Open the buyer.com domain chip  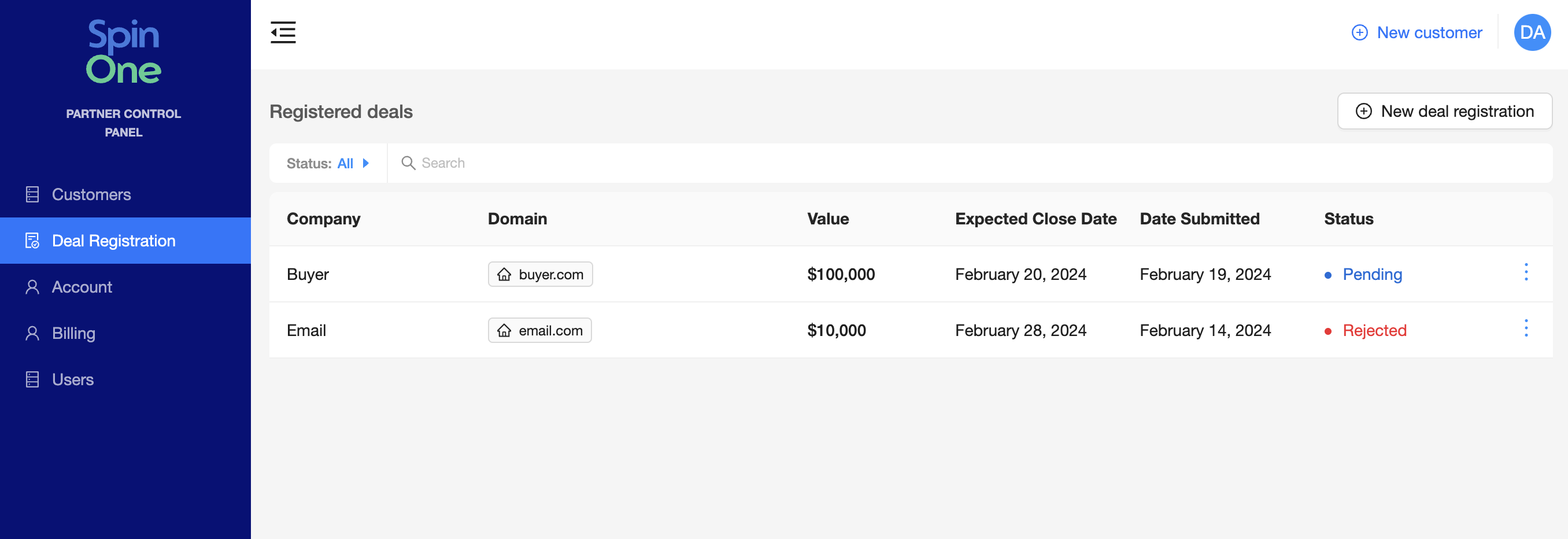coord(550,275)
